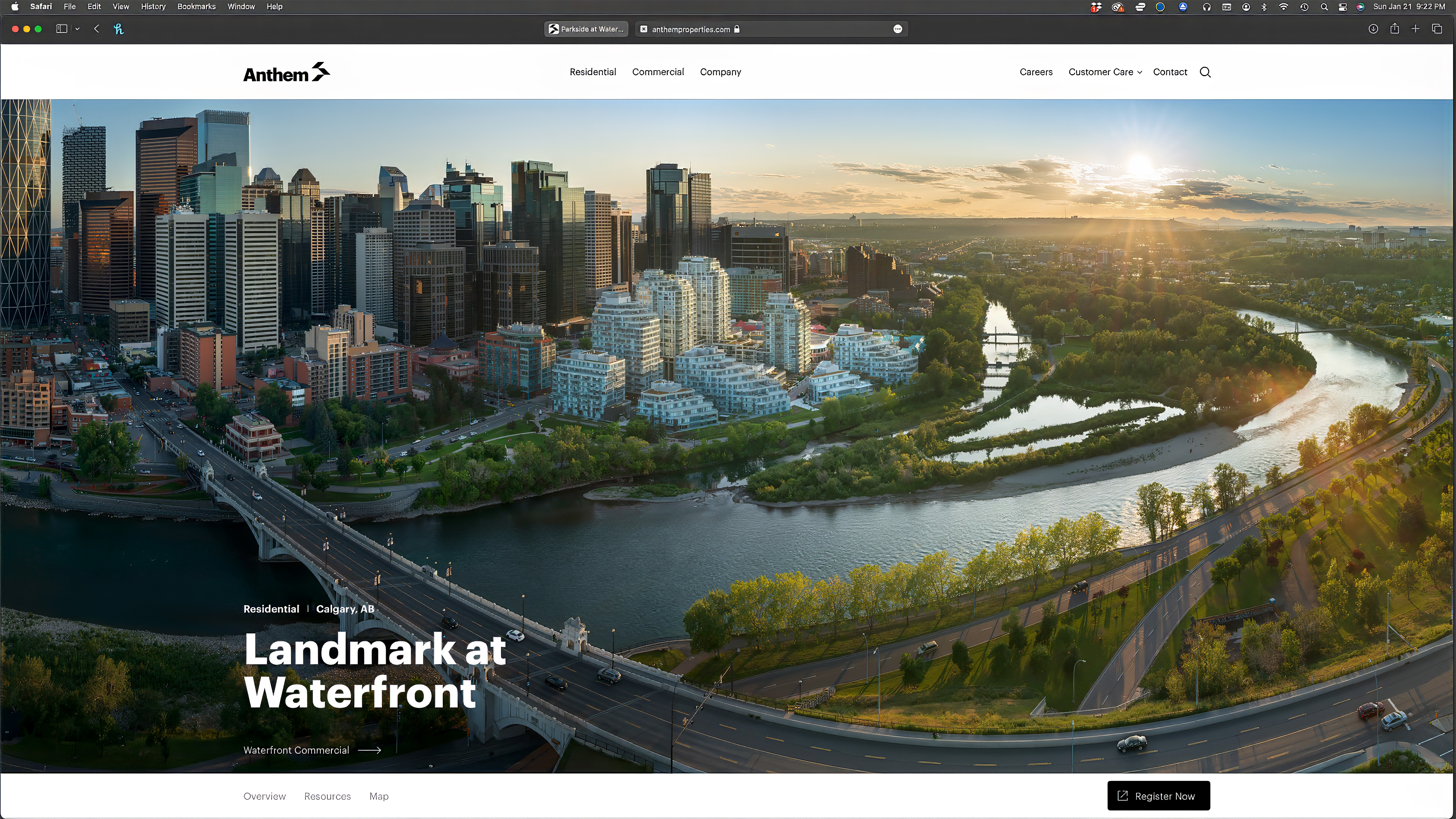The height and width of the screenshot is (819, 1456).
Task: Open the page options ellipsis in address bar
Action: (x=897, y=29)
